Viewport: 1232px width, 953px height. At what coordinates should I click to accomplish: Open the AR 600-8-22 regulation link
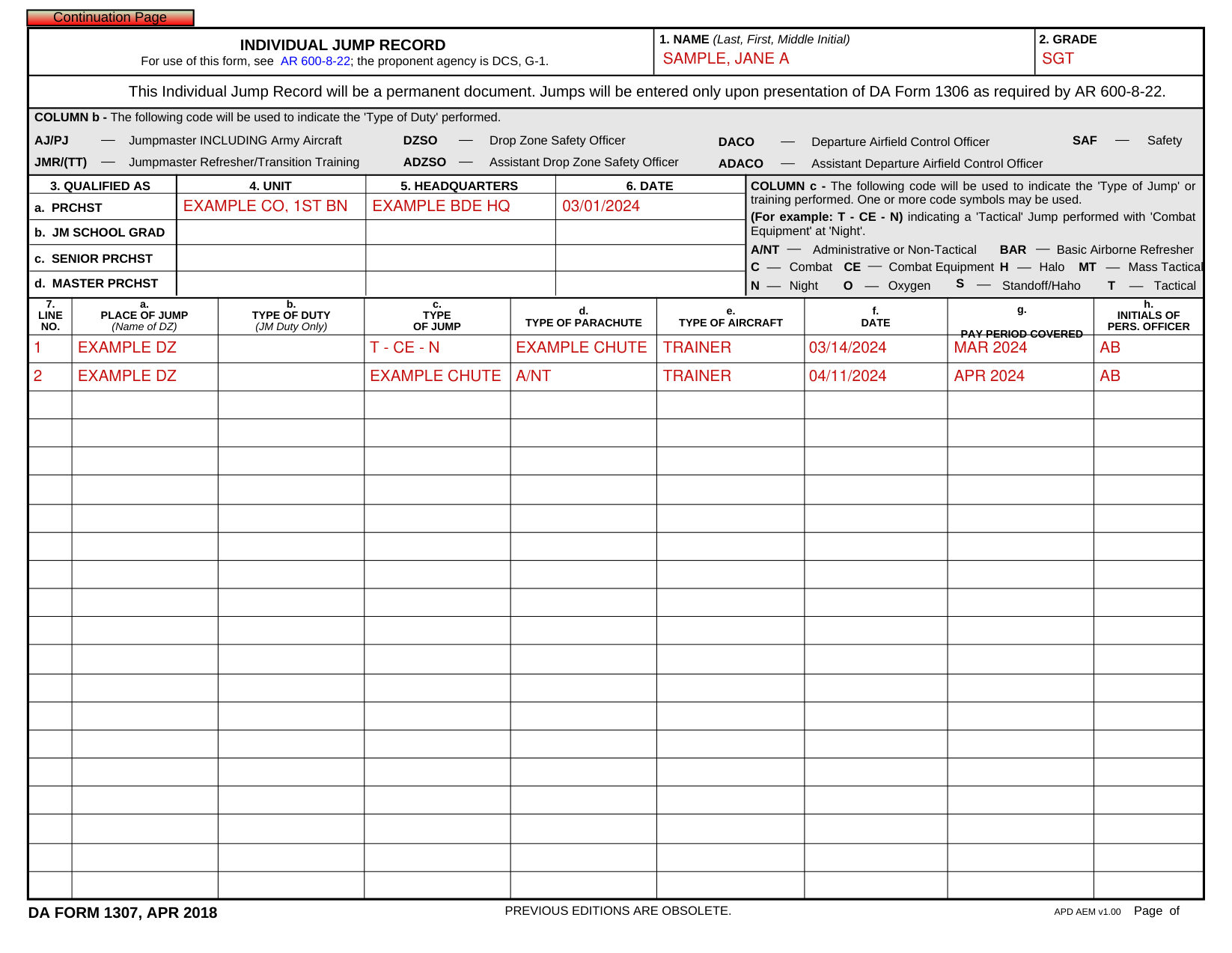click(315, 61)
